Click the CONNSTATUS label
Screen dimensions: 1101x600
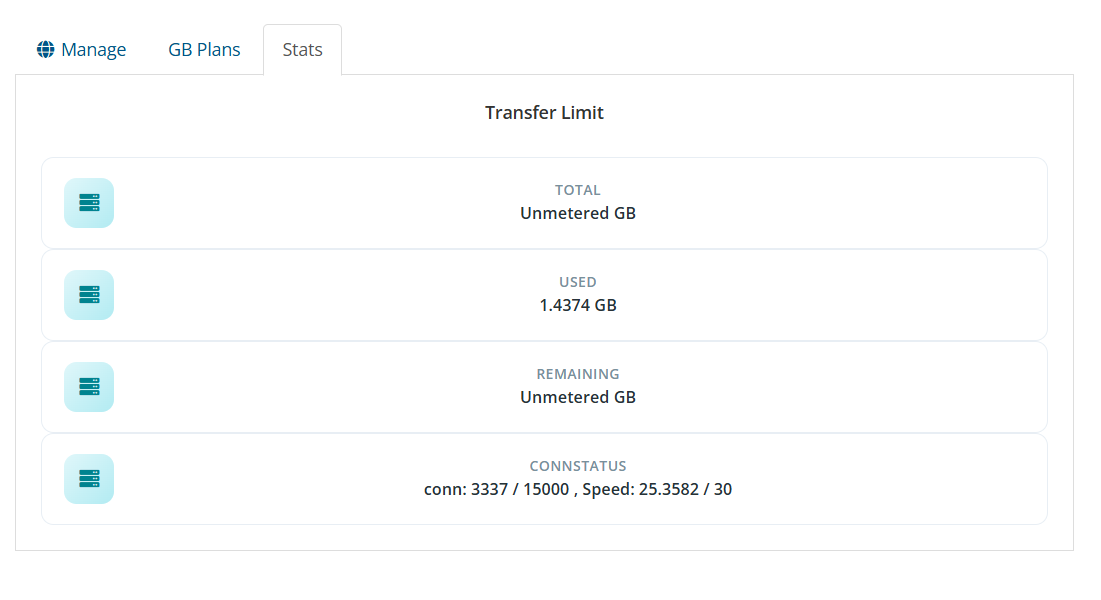pyautogui.click(x=578, y=466)
